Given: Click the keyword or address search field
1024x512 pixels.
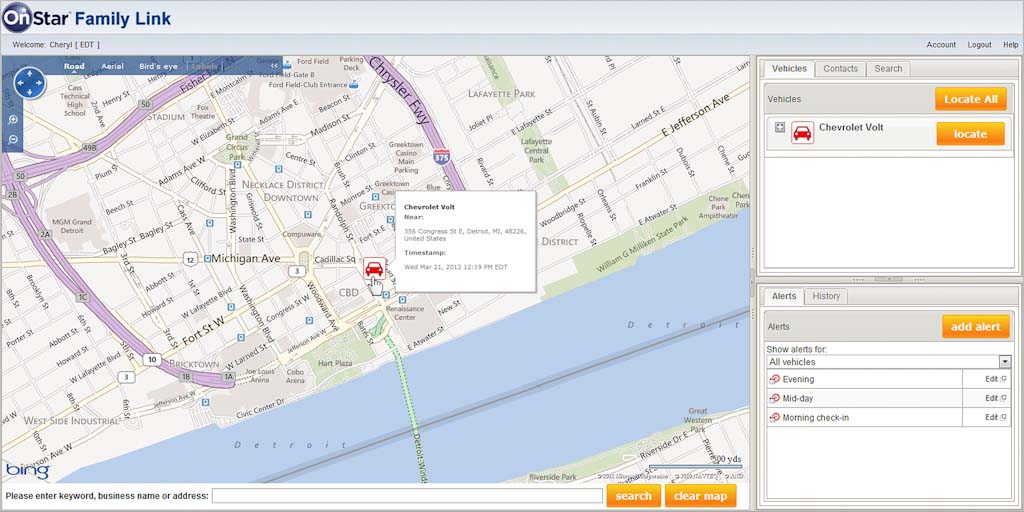Looking at the screenshot, I should click(x=407, y=496).
